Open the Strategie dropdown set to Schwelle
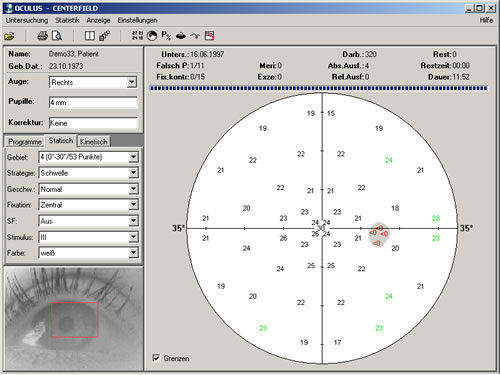This screenshot has width=500, height=375. click(133, 173)
